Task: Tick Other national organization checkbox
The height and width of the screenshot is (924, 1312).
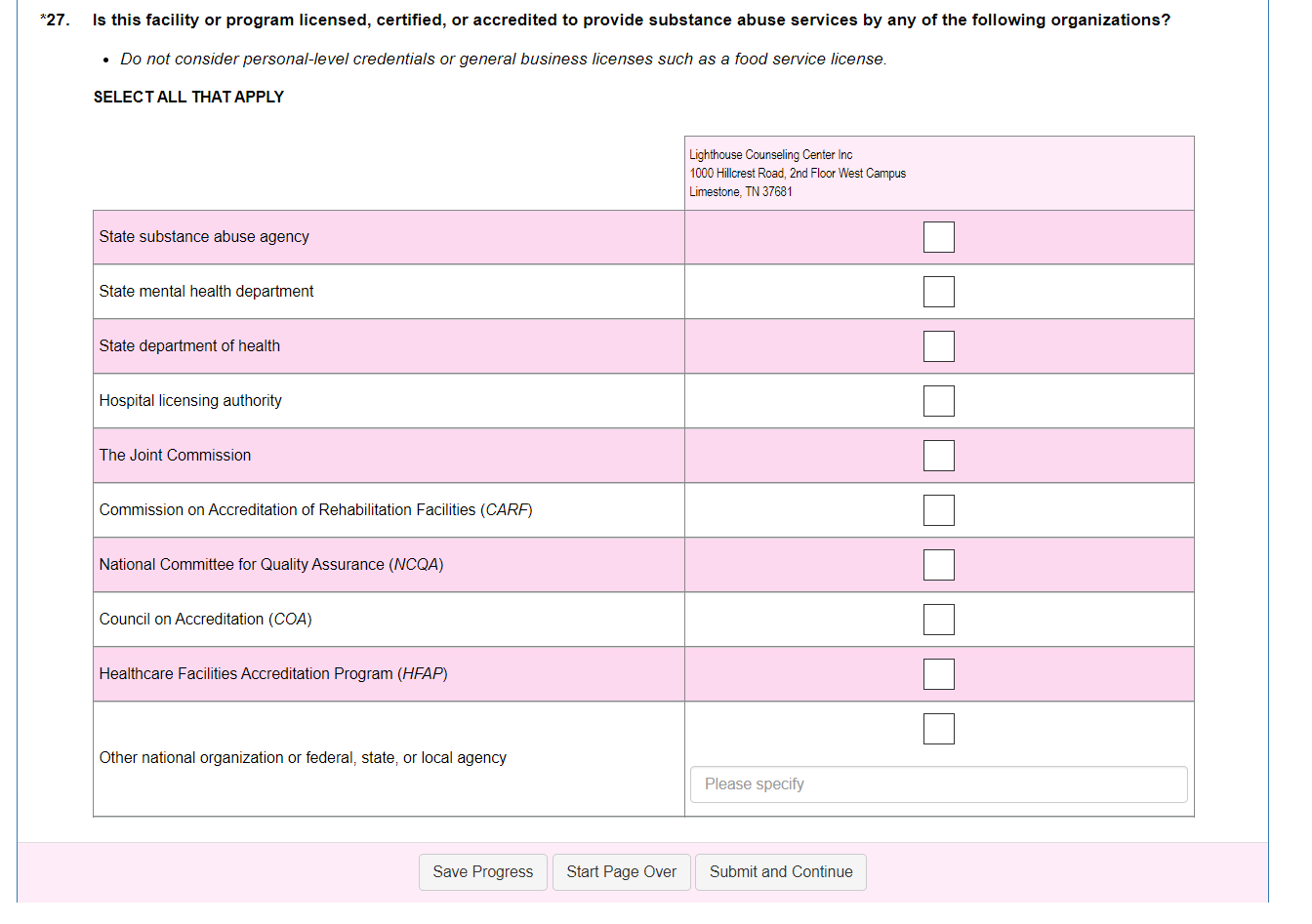Action: point(938,729)
